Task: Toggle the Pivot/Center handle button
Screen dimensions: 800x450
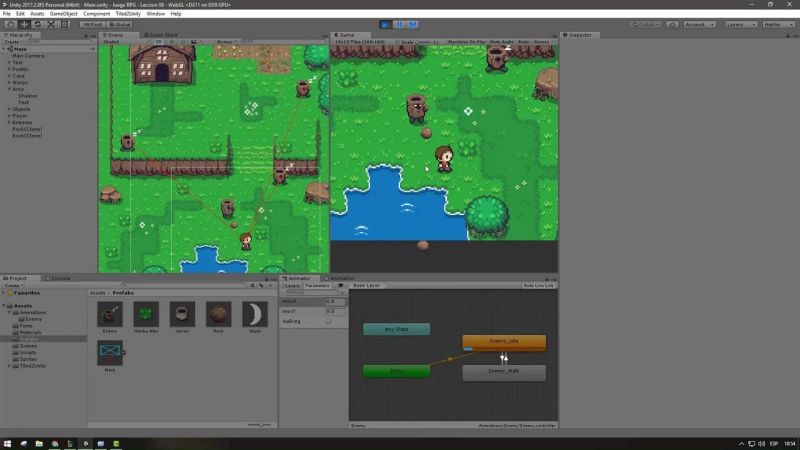Action: click(x=92, y=24)
